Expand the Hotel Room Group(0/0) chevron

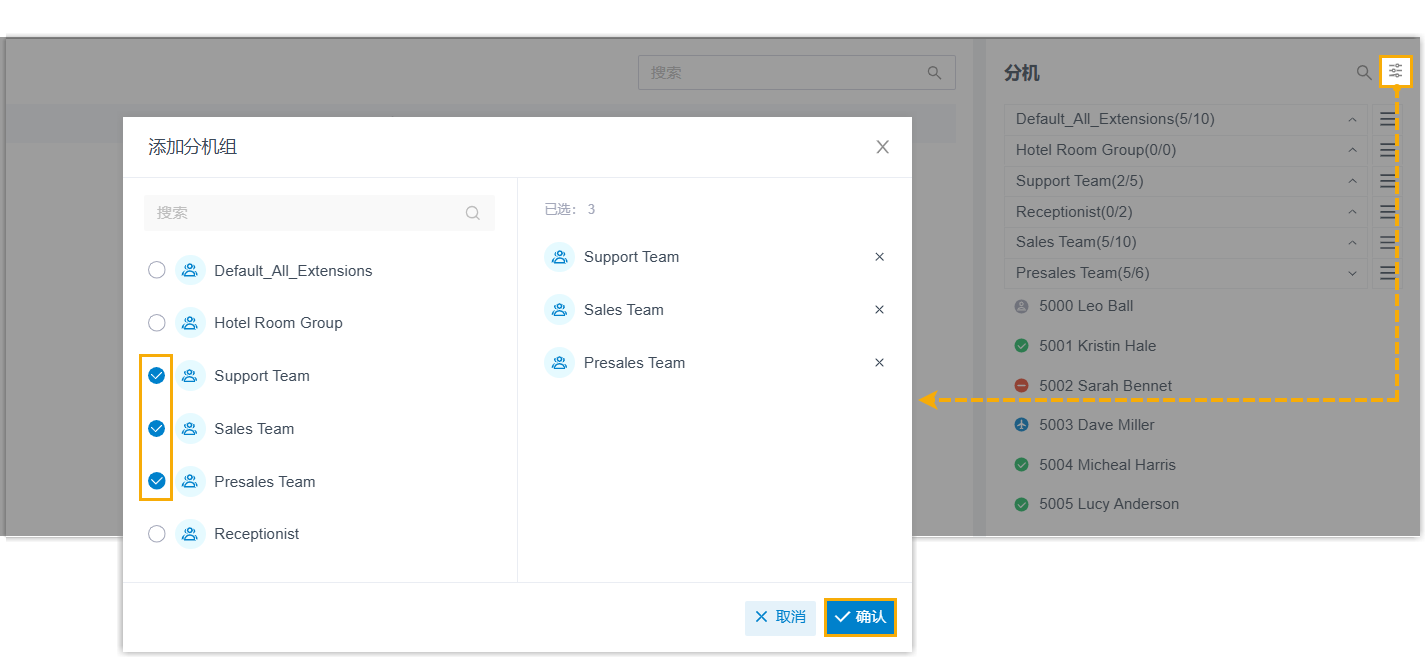coord(1352,150)
